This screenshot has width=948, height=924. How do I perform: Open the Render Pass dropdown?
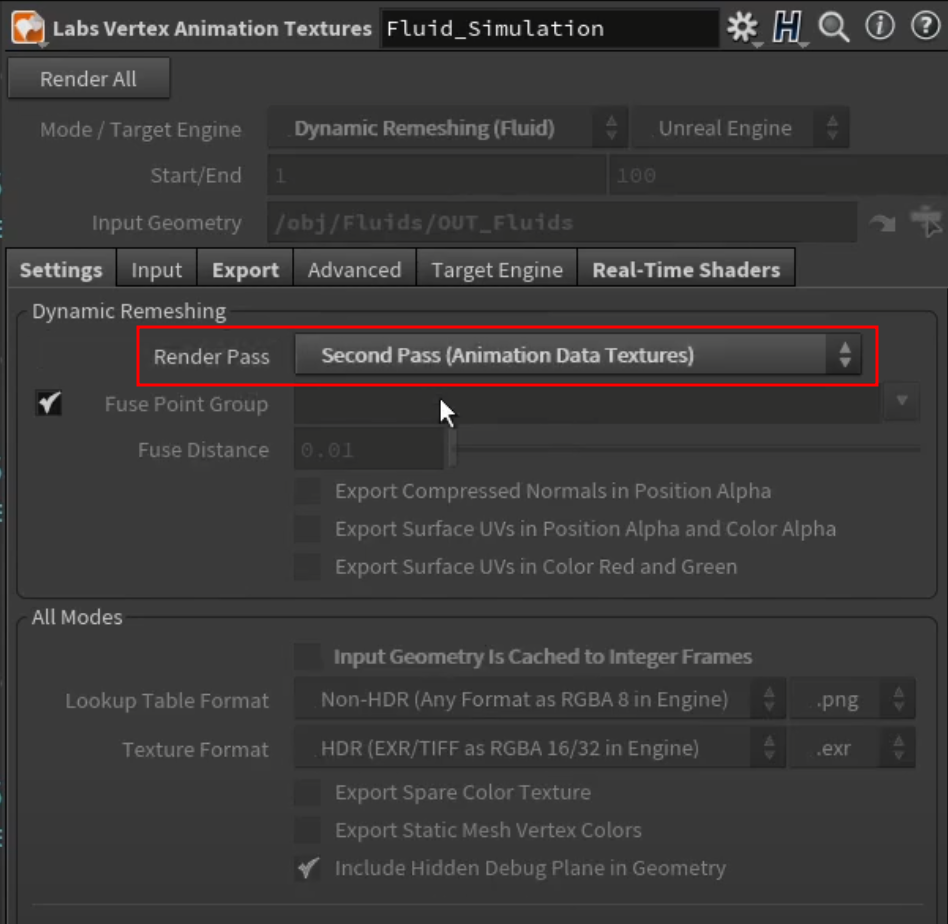tap(578, 355)
